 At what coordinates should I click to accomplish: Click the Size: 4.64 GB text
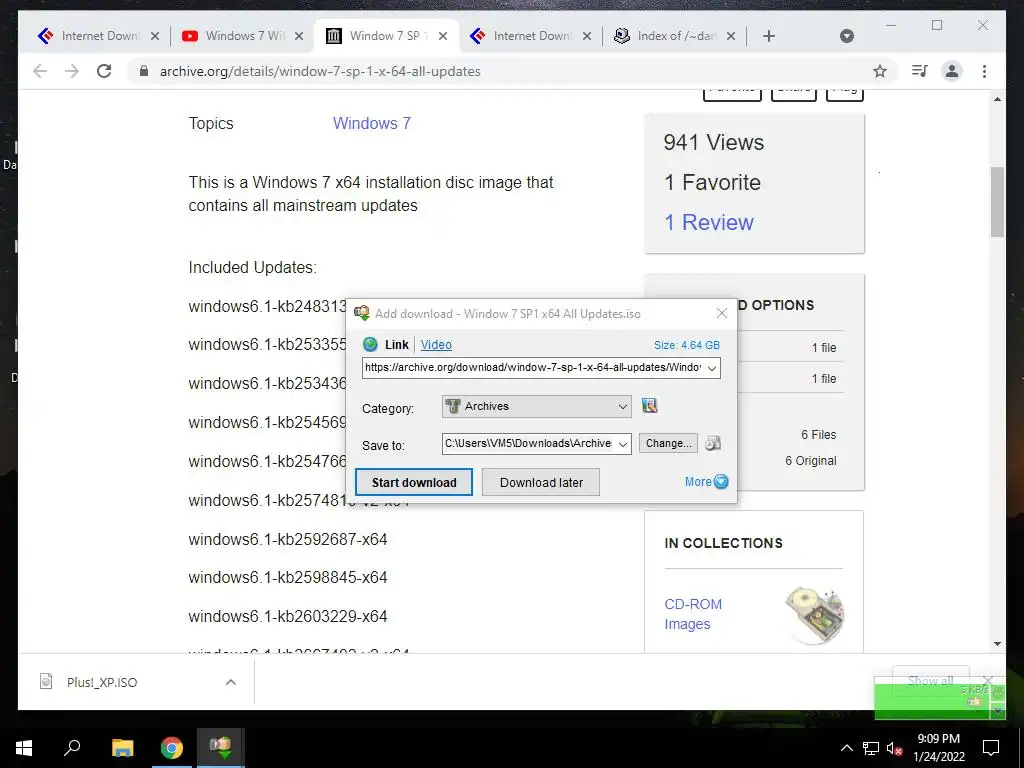686,345
